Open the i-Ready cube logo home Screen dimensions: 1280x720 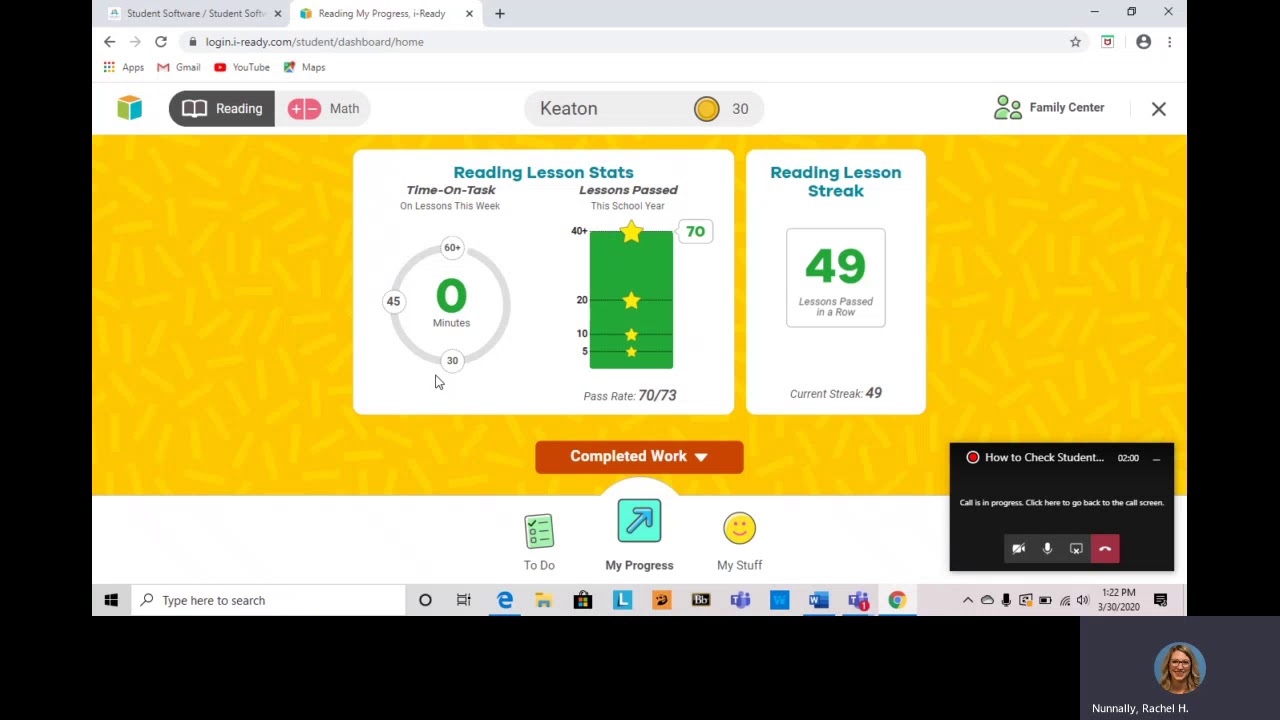[x=129, y=108]
